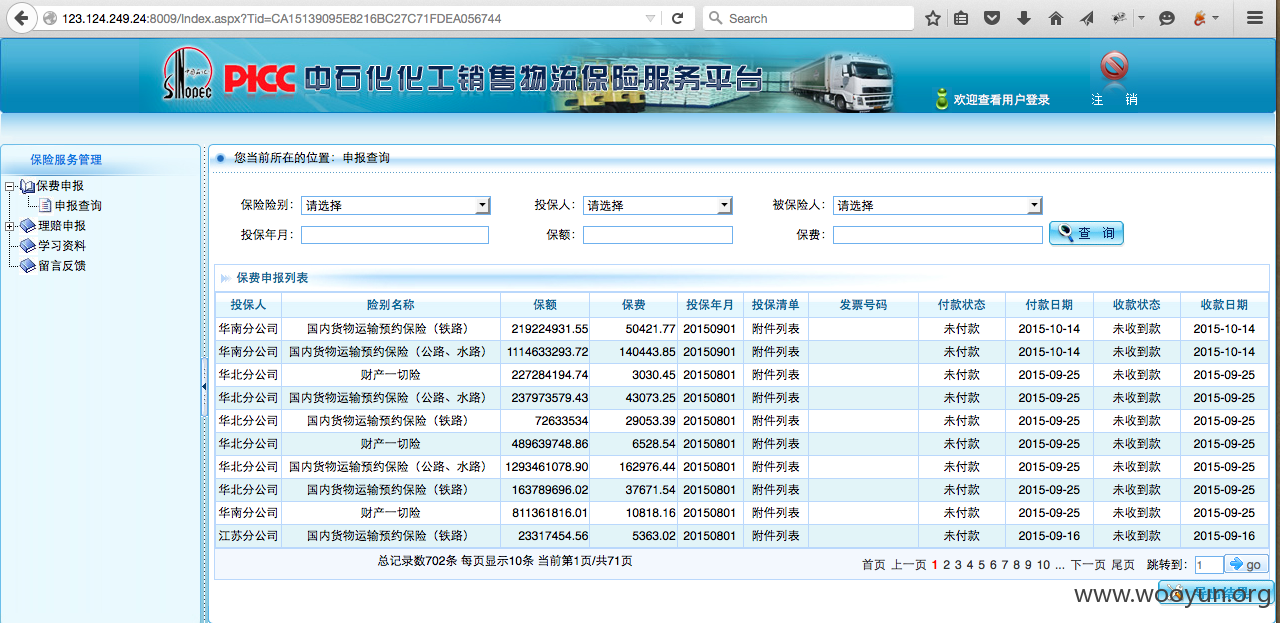Click the 学习资料 stack icon

[27, 246]
